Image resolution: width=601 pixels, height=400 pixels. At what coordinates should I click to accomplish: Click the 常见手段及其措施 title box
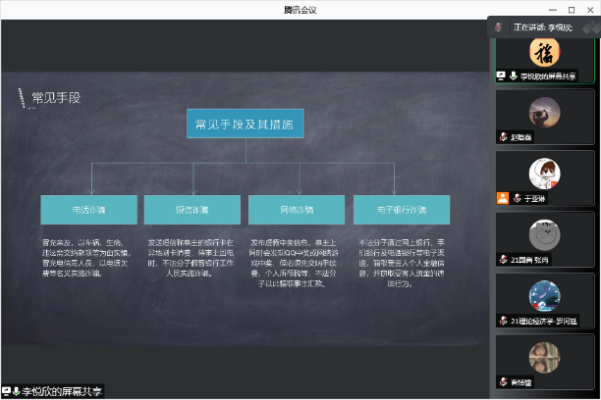tap(244, 124)
